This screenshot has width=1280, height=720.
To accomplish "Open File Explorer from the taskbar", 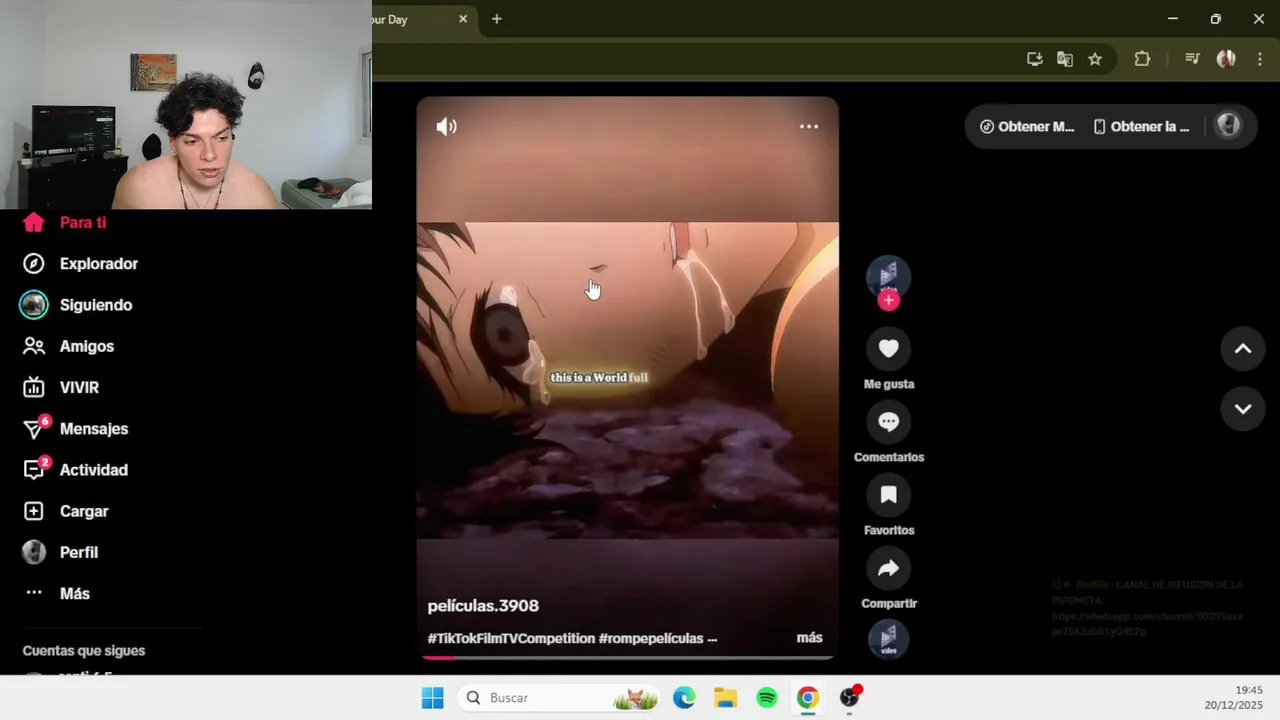I will click(725, 698).
